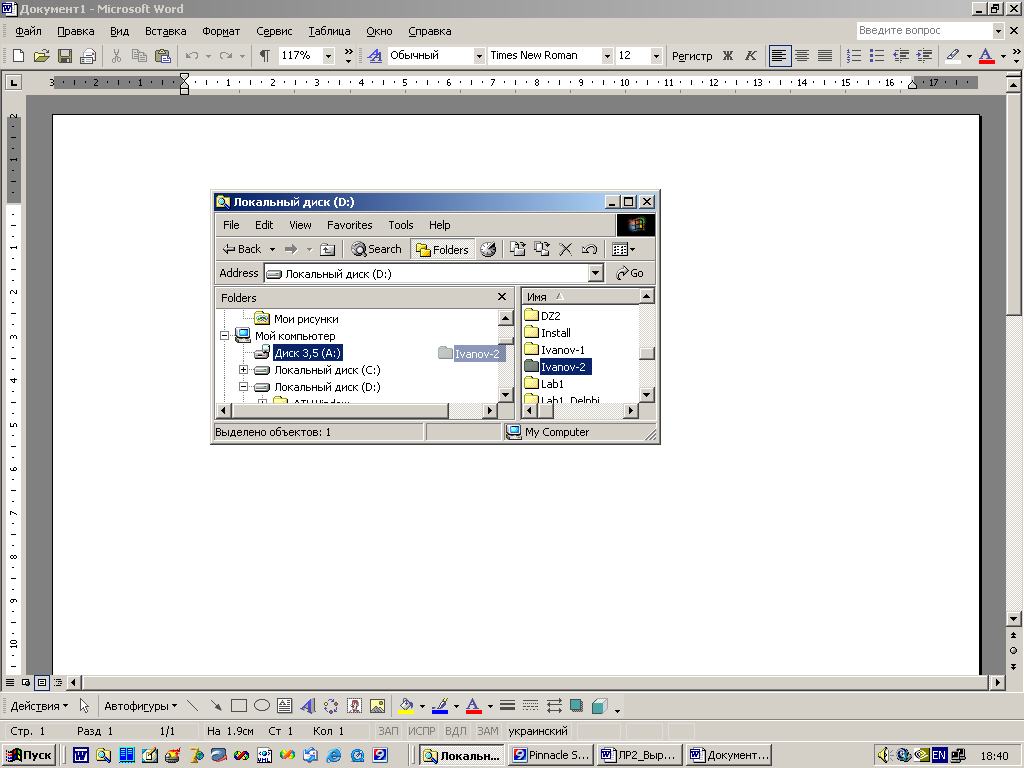Viewport: 1024px width, 768px height.
Task: Open the Times New Roman font dropdown
Action: (607, 56)
